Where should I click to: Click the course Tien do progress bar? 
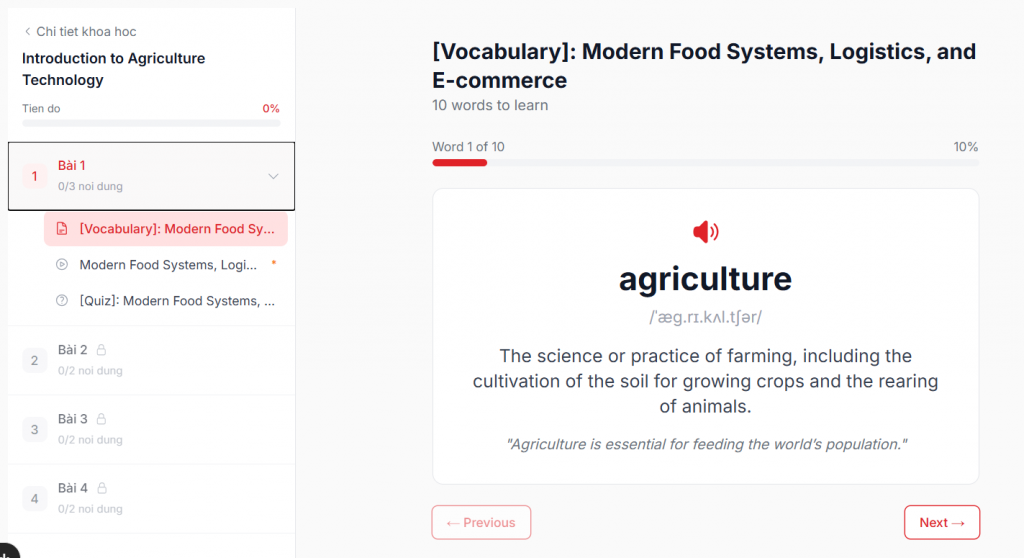click(x=151, y=123)
